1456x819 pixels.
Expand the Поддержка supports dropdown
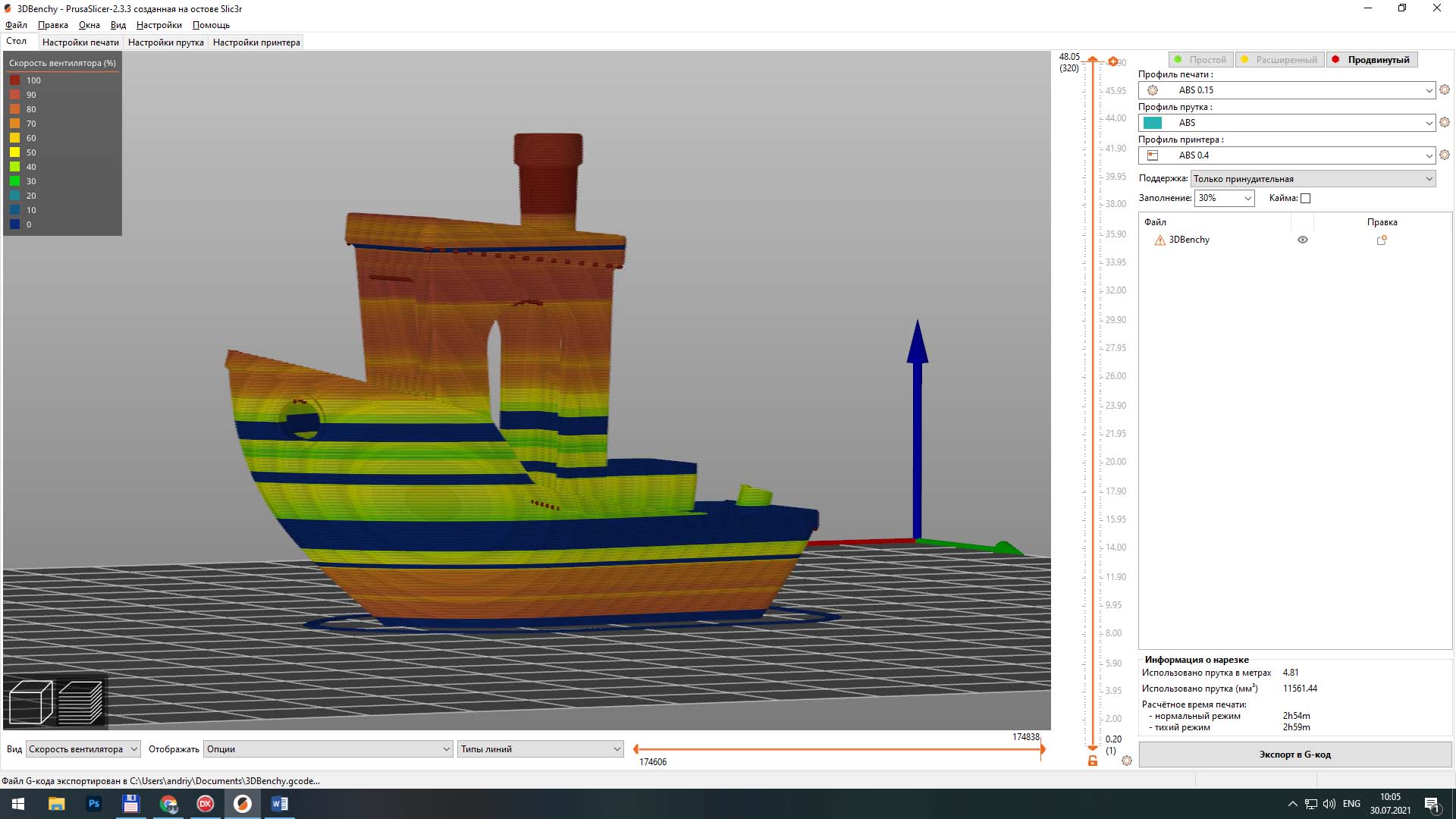(1313, 179)
